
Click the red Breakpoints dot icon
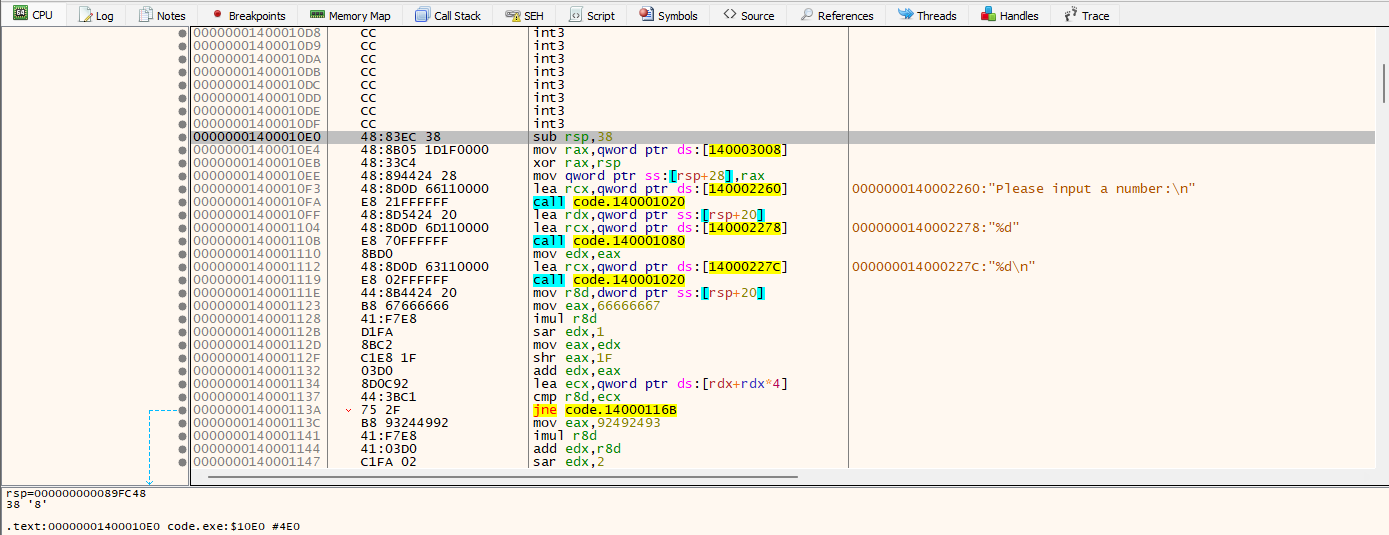pos(216,15)
